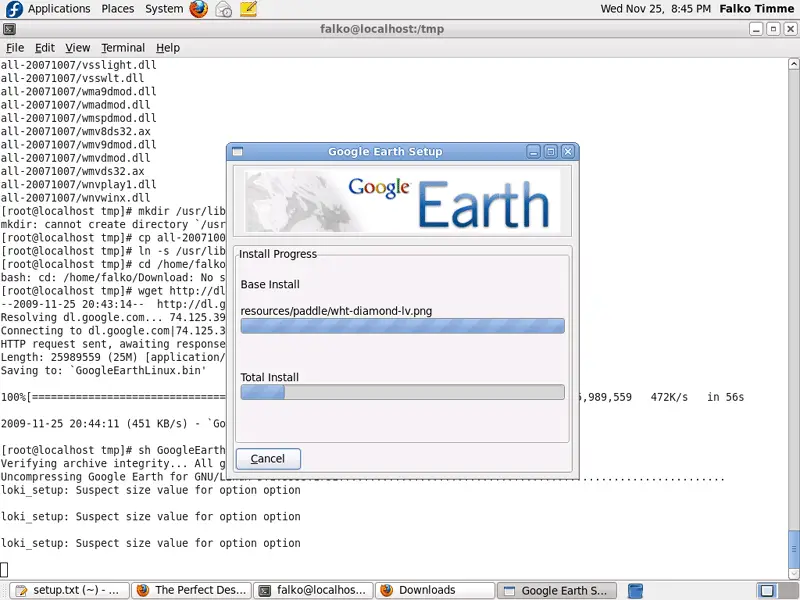Minimize the terminal window

click(x=756, y=29)
